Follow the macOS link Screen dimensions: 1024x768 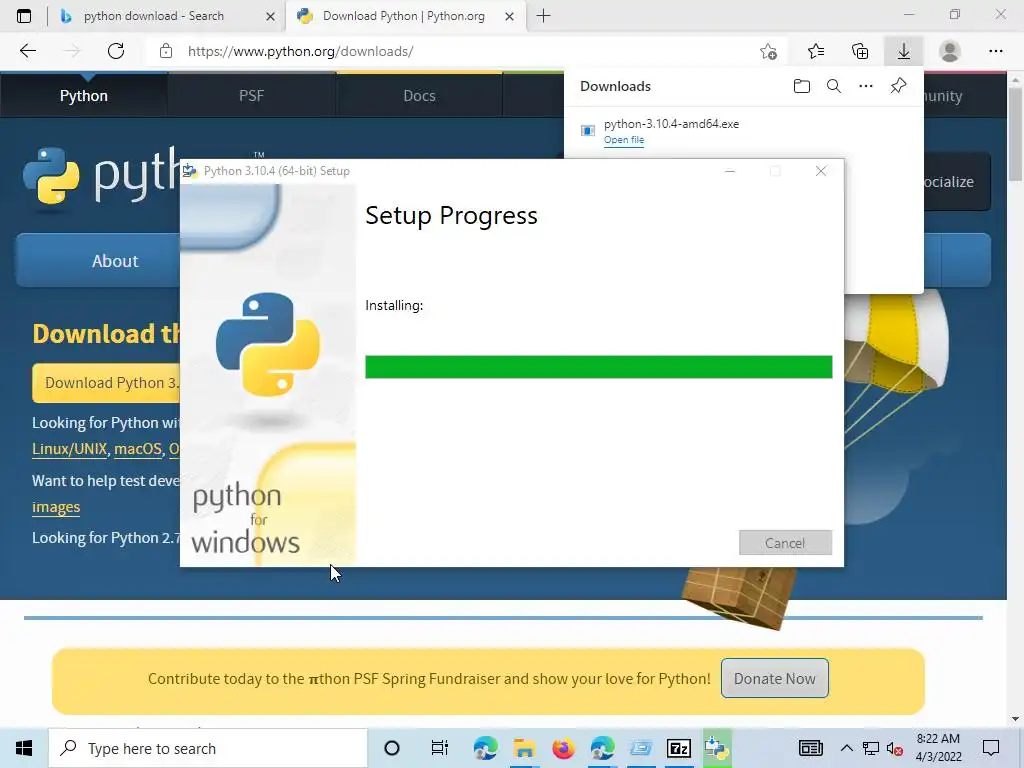tap(138, 449)
